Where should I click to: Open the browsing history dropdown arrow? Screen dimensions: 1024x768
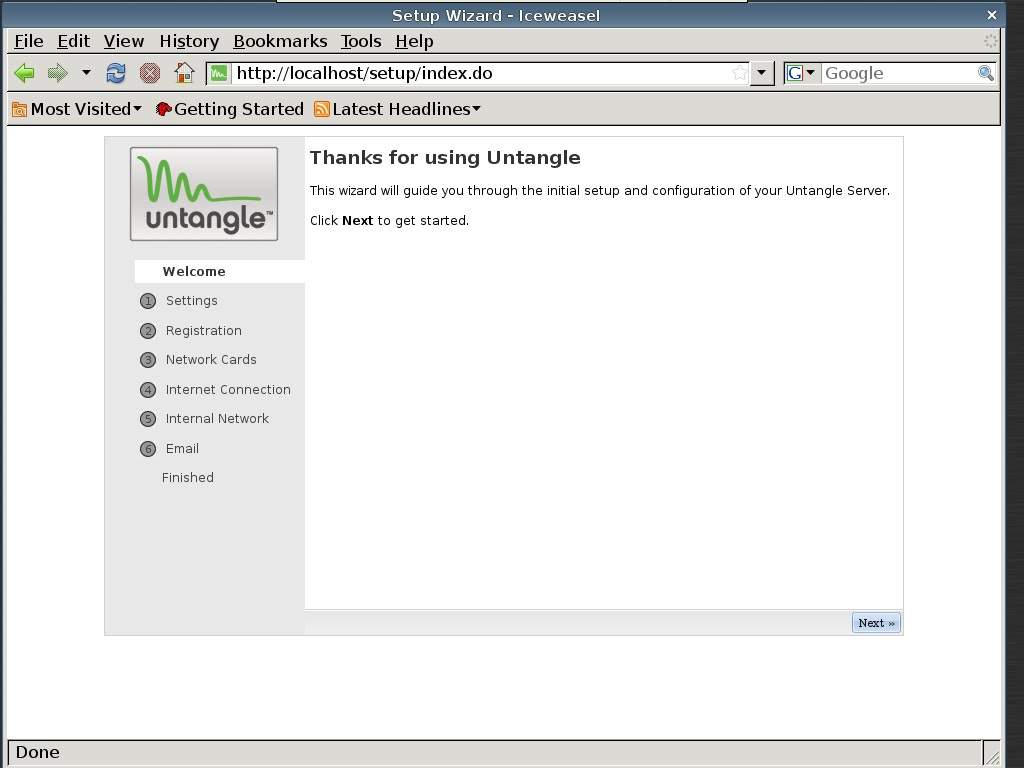click(85, 72)
